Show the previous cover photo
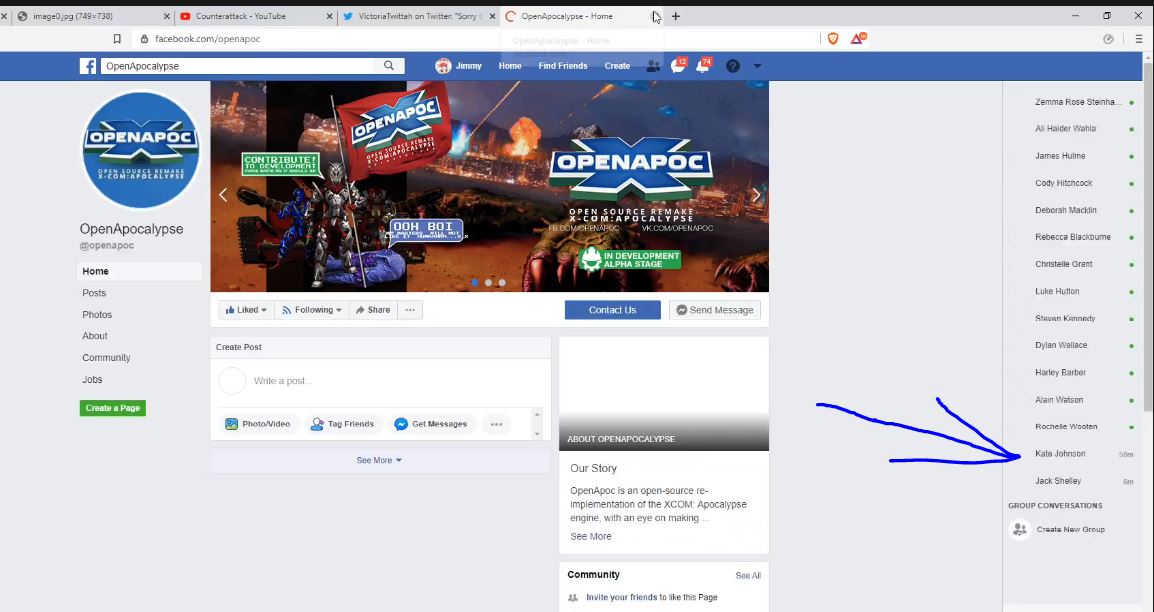This screenshot has height=612, width=1154. [x=223, y=194]
